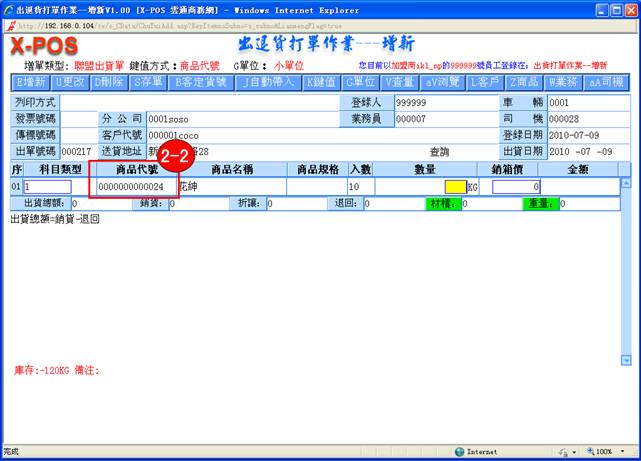
Task: Click the 商品代號 product code field
Action: (132, 187)
